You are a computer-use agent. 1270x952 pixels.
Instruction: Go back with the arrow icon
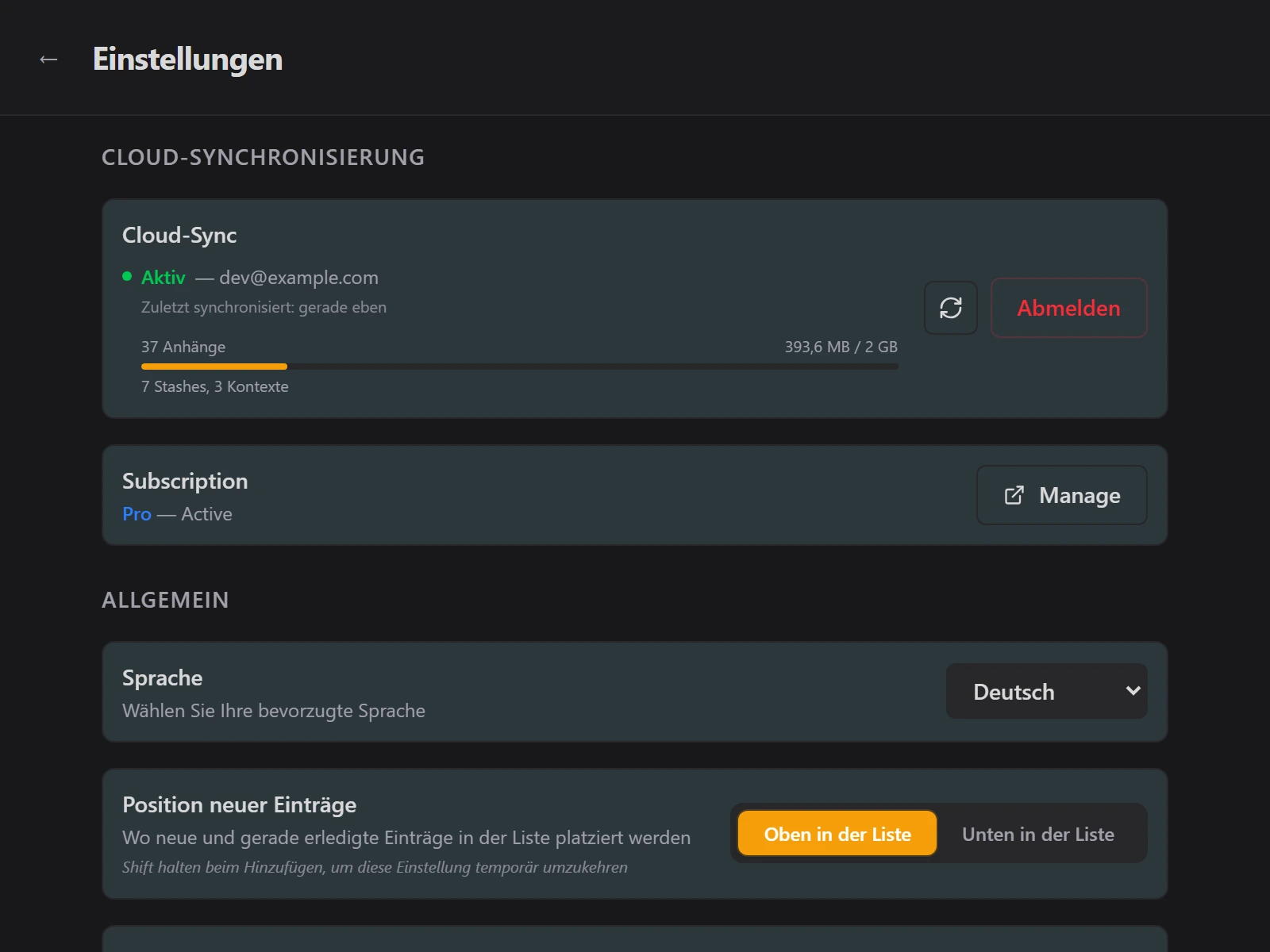pyautogui.click(x=48, y=59)
